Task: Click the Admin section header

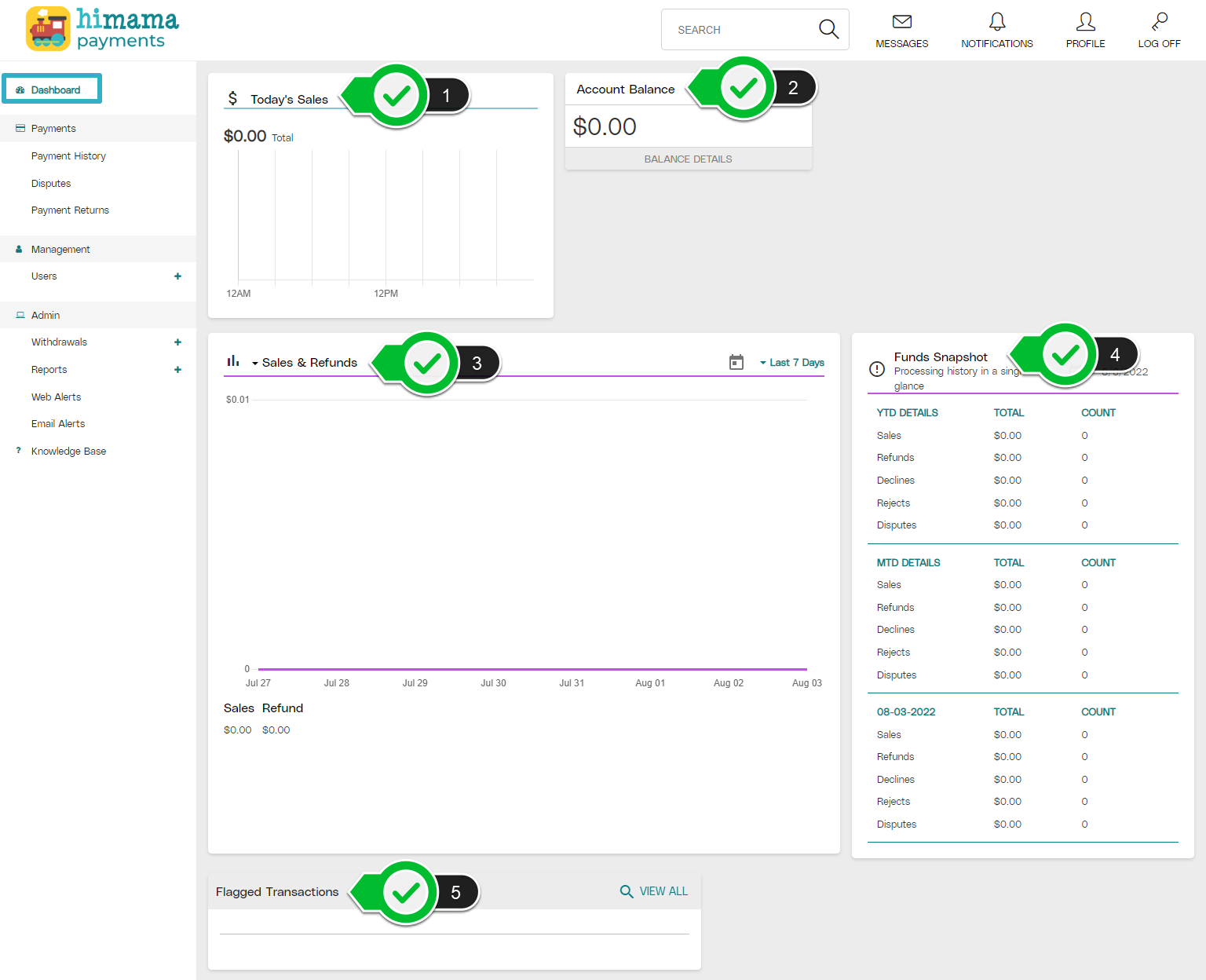Action: pyautogui.click(x=46, y=315)
